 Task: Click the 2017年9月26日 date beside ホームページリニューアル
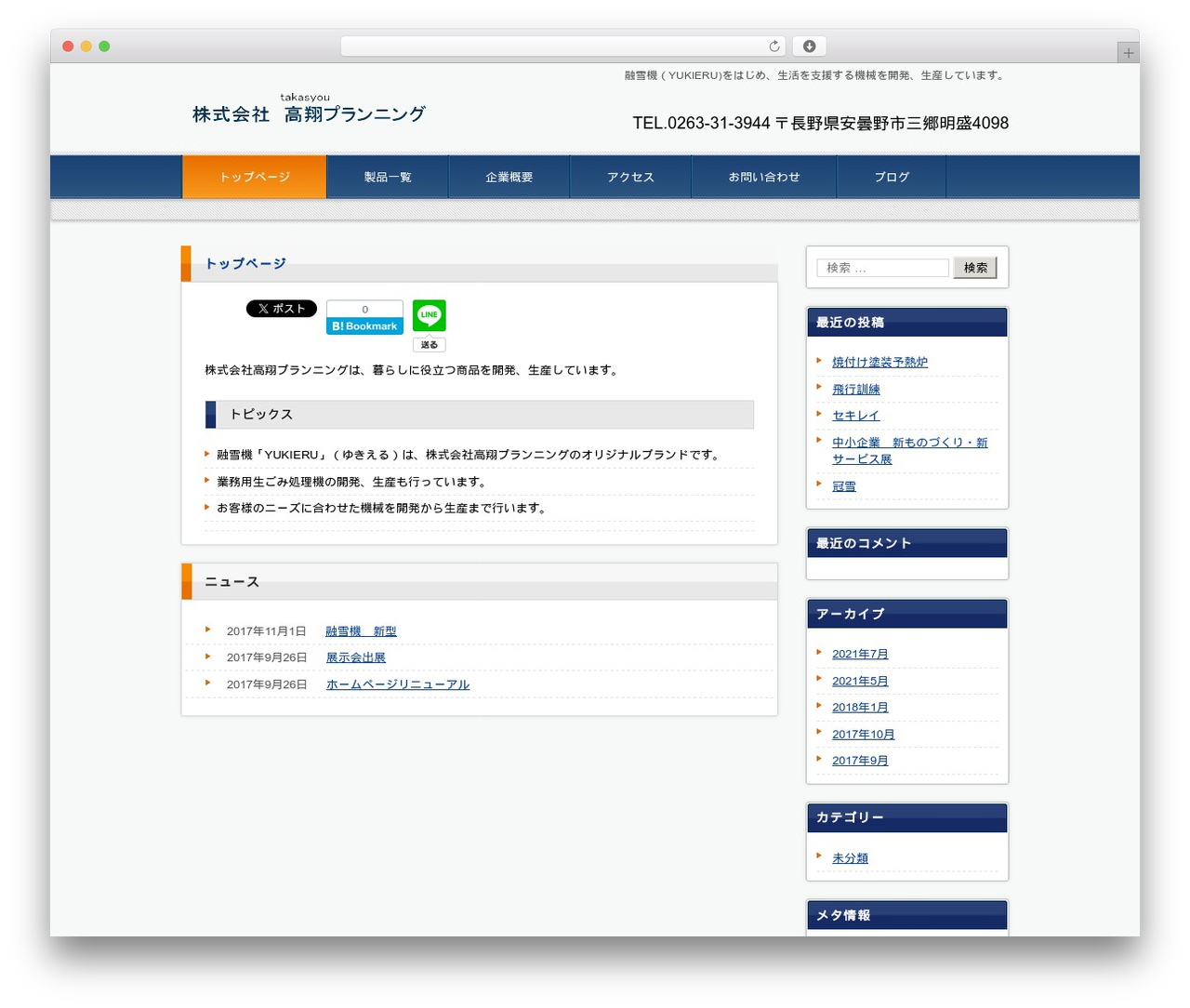pyautogui.click(x=266, y=684)
